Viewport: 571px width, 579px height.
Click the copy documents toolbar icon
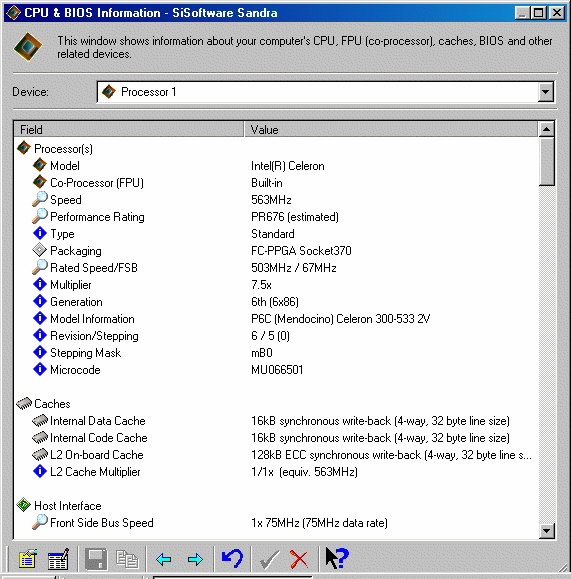tap(127, 559)
